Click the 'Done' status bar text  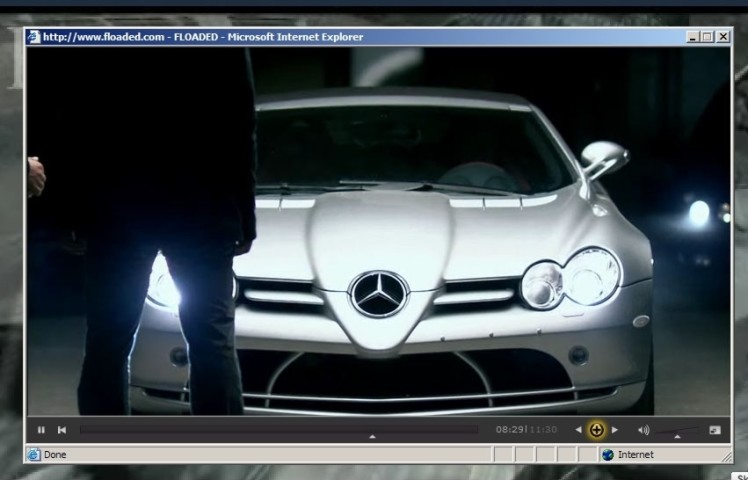point(55,455)
